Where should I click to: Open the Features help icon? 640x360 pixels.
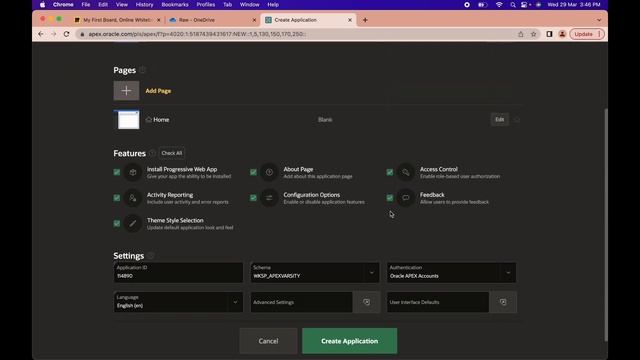pyautogui.click(x=152, y=153)
